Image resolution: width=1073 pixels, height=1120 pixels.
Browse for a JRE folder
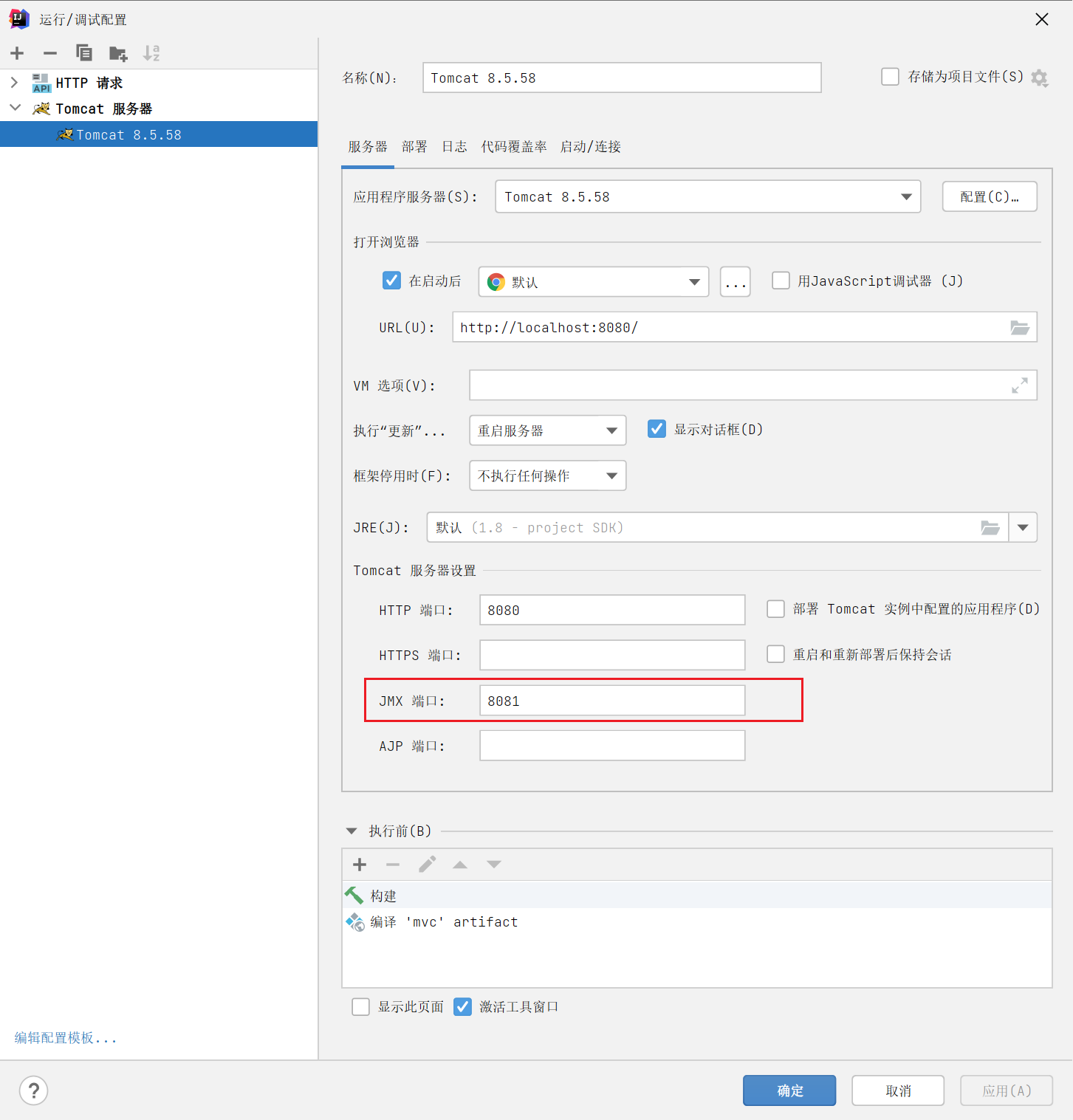click(990, 527)
